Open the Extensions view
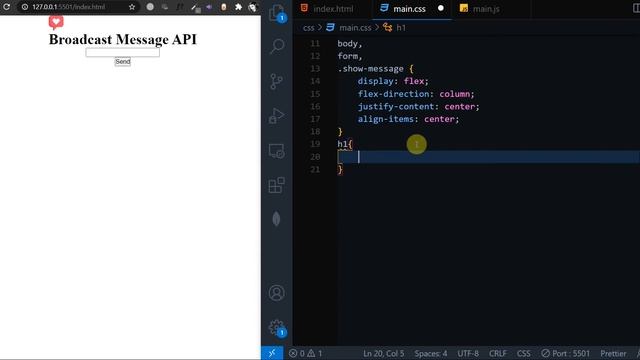This screenshot has width=640, height=360. [277, 185]
